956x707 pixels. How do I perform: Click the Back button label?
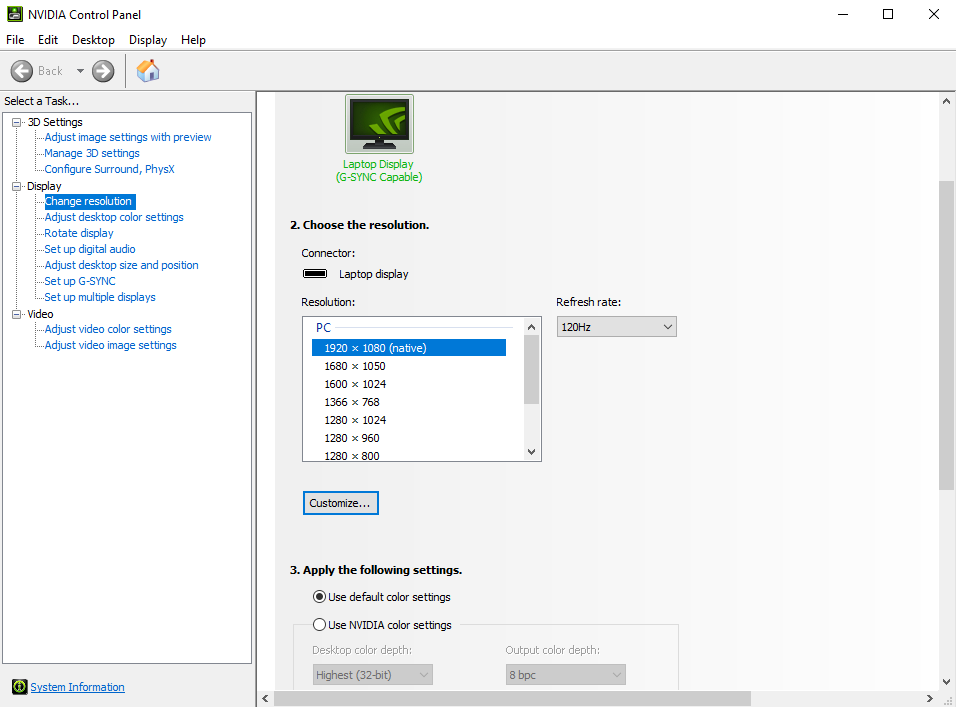click(x=50, y=71)
